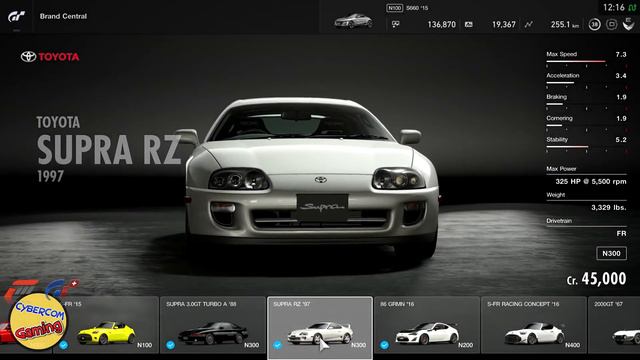Click the FR drivetrain value
640x360 pixels.
pyautogui.click(x=621, y=233)
